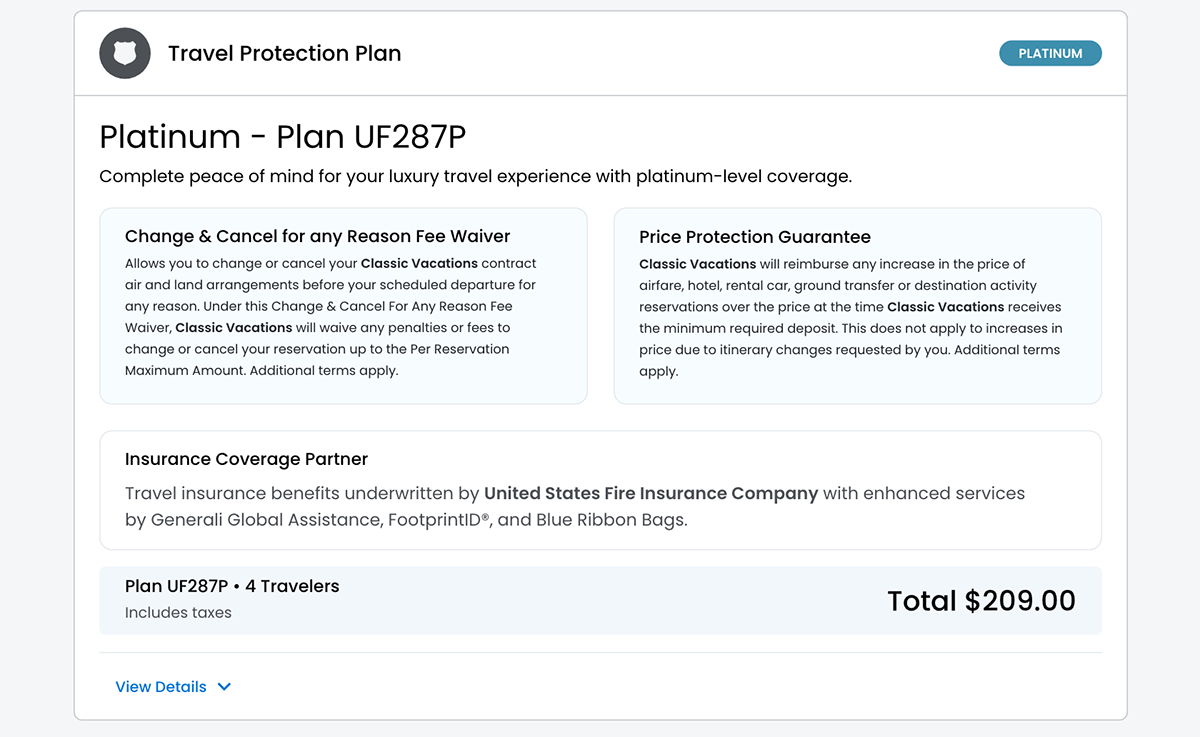Click the Price Protection Guarantee heading
This screenshot has width=1200, height=737.
point(754,237)
